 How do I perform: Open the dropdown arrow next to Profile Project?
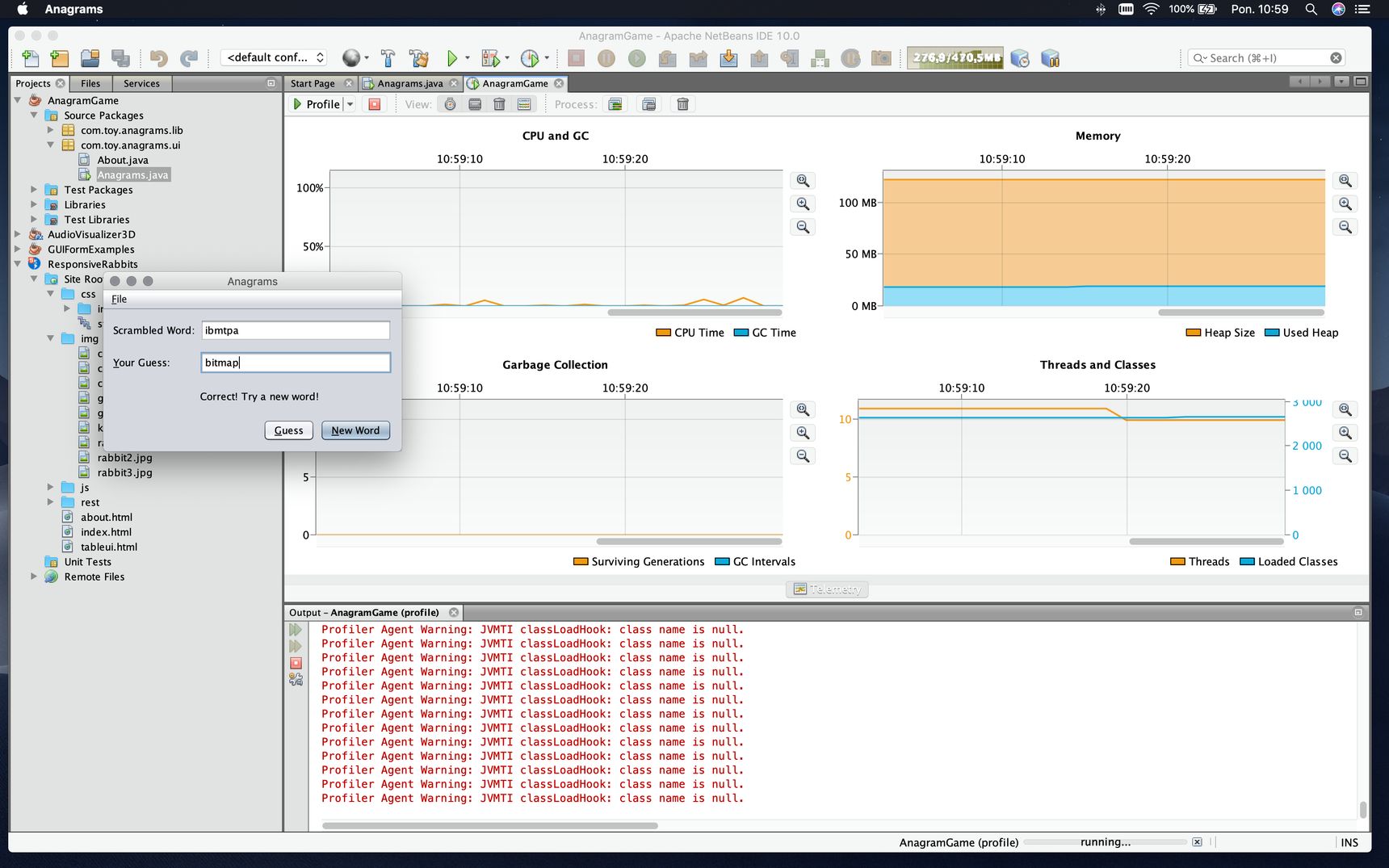pos(547,58)
